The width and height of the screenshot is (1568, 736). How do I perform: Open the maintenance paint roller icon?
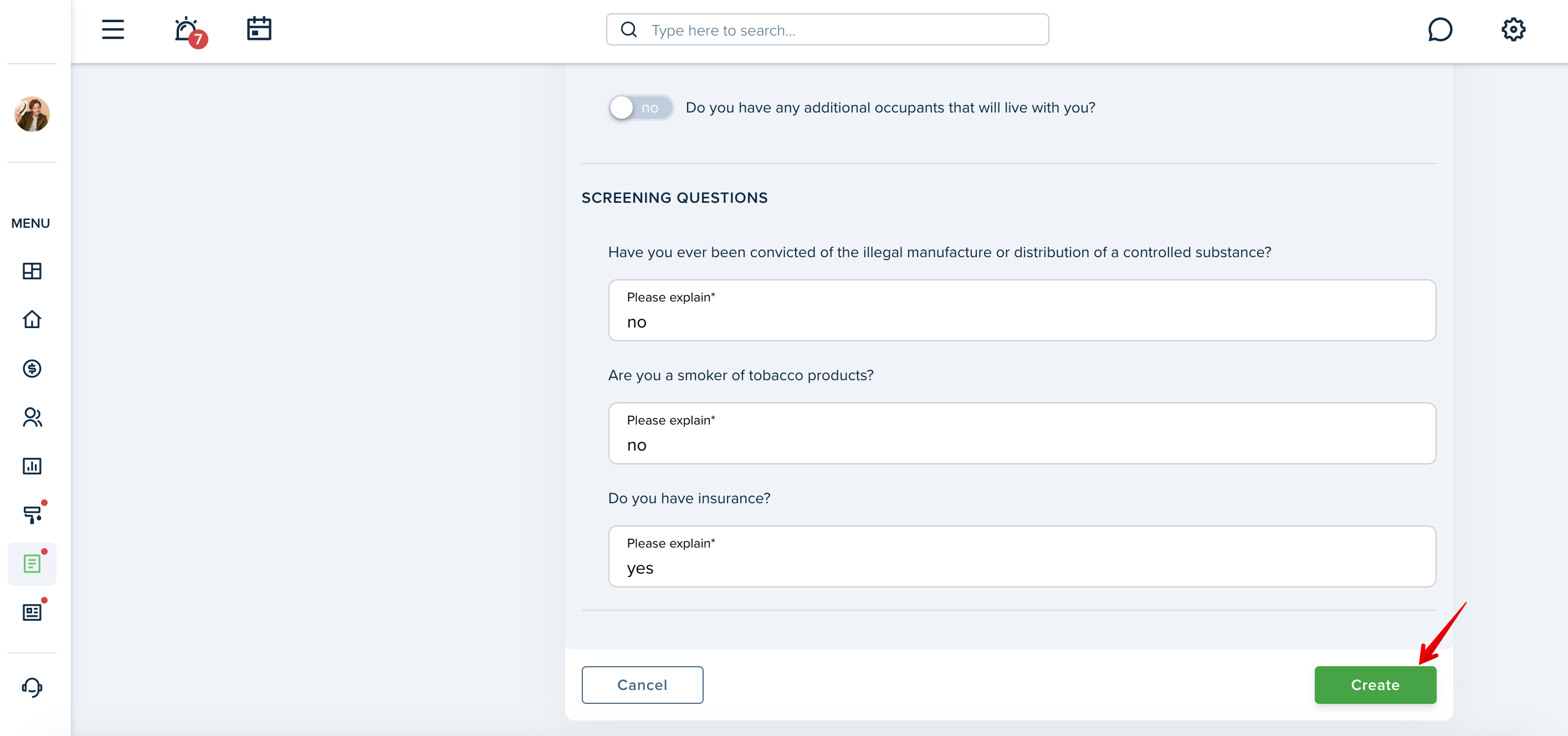[33, 513]
